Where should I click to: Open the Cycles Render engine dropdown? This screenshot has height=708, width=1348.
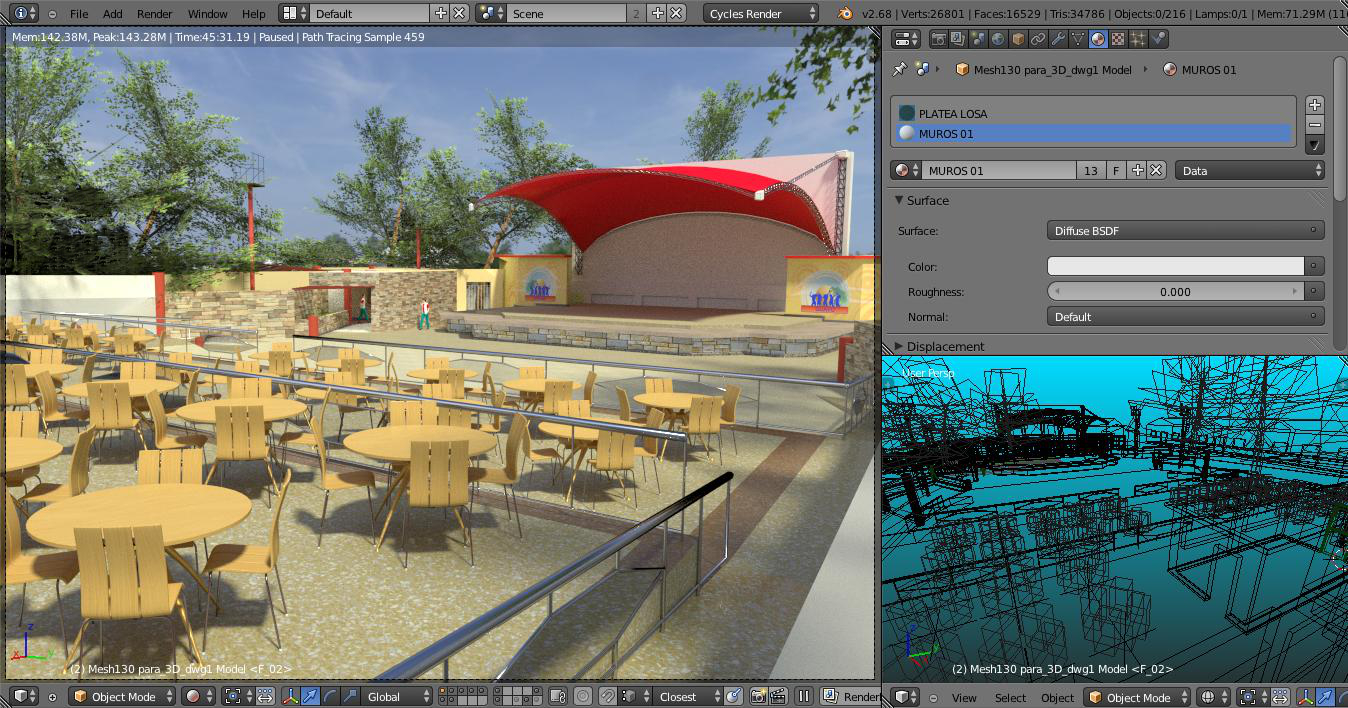click(761, 14)
